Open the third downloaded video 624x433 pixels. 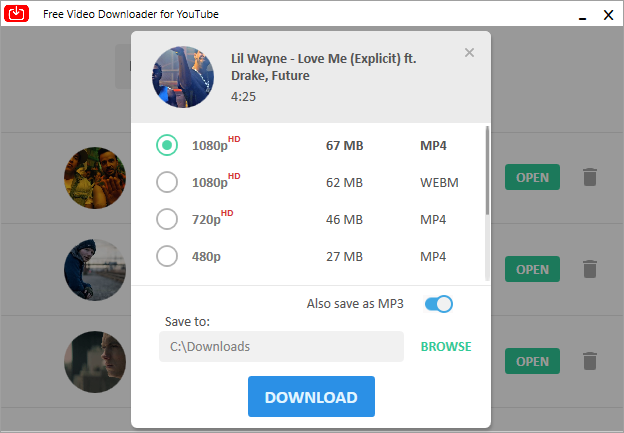[x=532, y=361]
